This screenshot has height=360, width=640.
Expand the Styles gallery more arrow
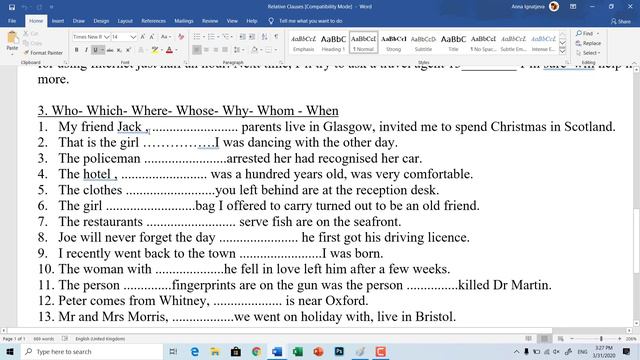[x=562, y=51]
